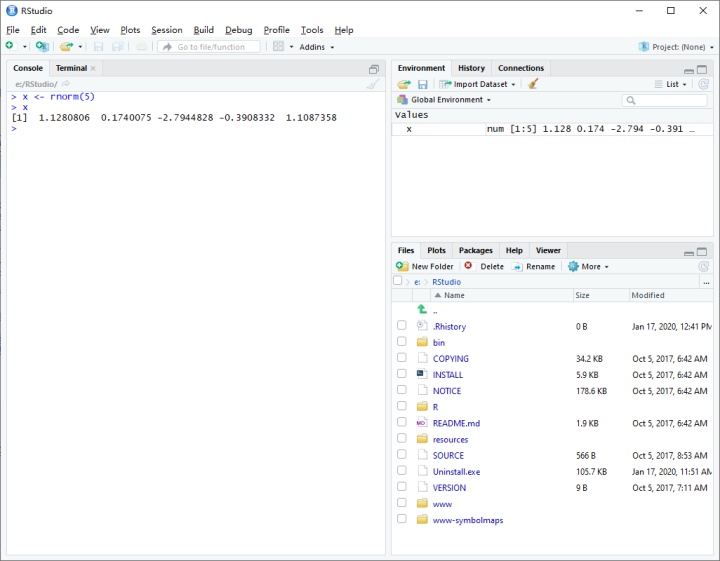720x561 pixels.
Task: Click the Environment search box
Action: pyautogui.click(x=664, y=100)
